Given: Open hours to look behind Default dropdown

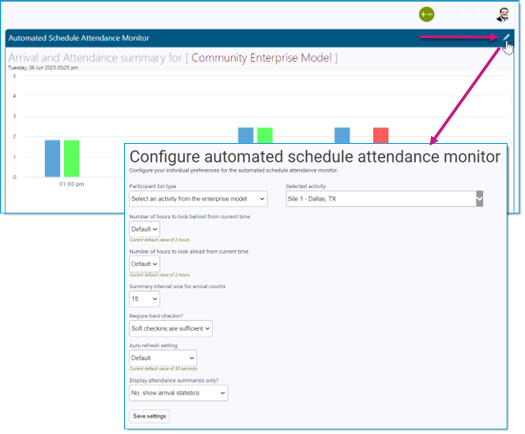Looking at the screenshot, I should 144,229.
